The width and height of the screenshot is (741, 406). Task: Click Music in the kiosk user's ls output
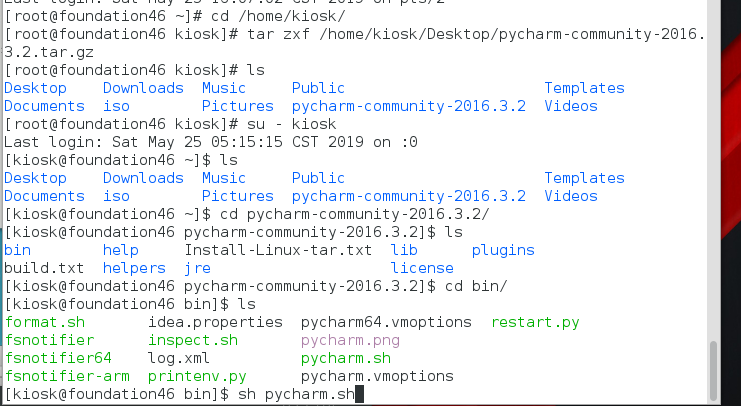tap(224, 178)
